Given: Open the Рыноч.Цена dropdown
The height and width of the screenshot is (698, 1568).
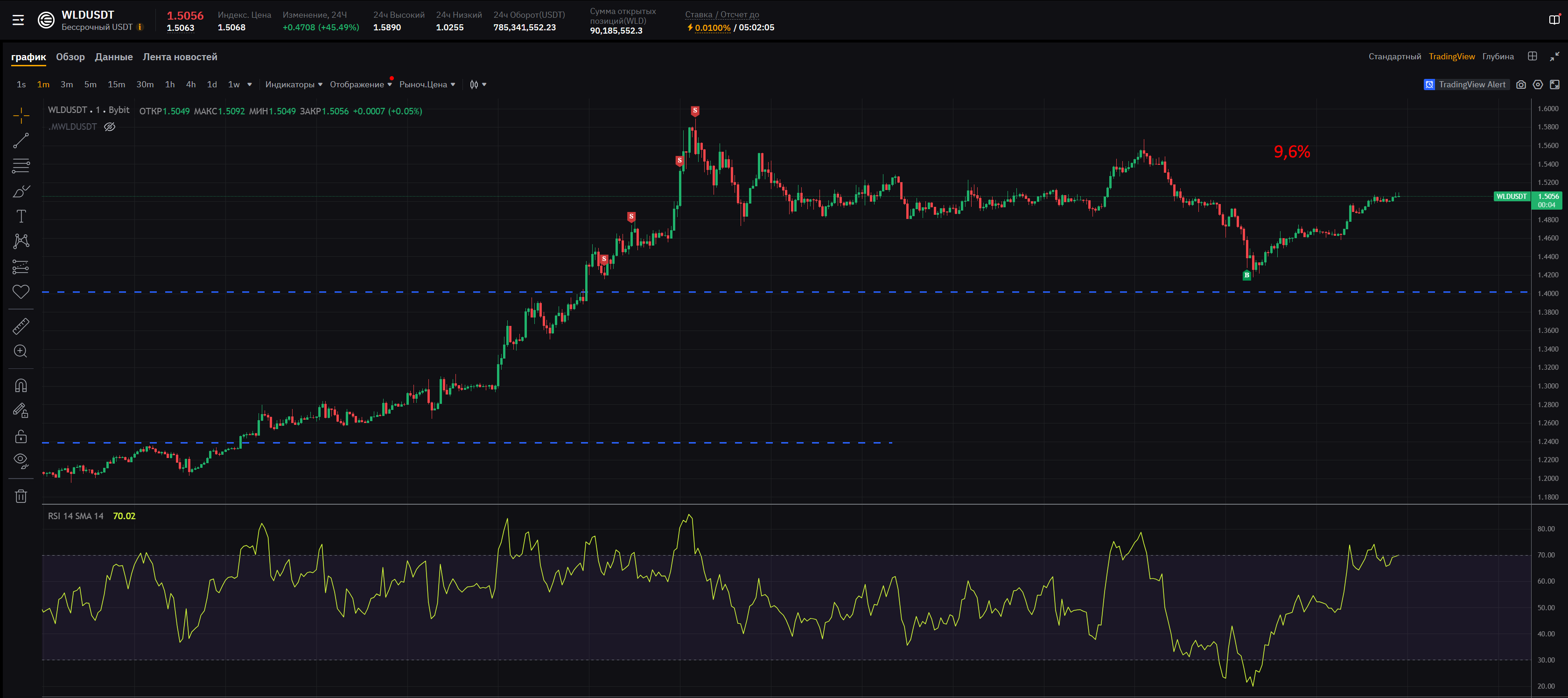Looking at the screenshot, I should (x=427, y=85).
